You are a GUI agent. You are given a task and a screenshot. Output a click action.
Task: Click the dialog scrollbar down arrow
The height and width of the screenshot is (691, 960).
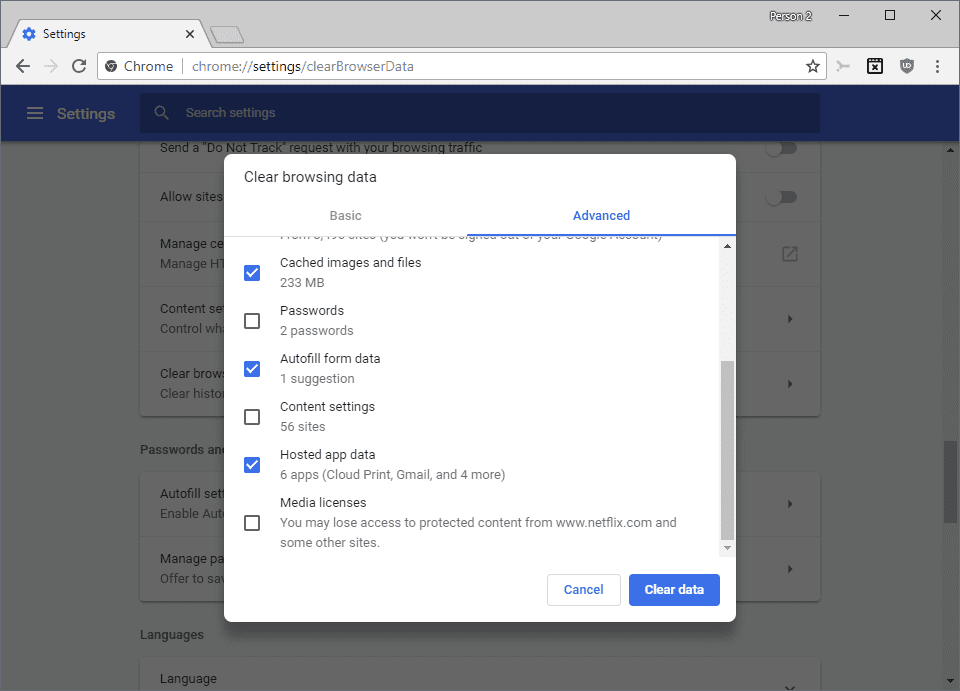727,548
